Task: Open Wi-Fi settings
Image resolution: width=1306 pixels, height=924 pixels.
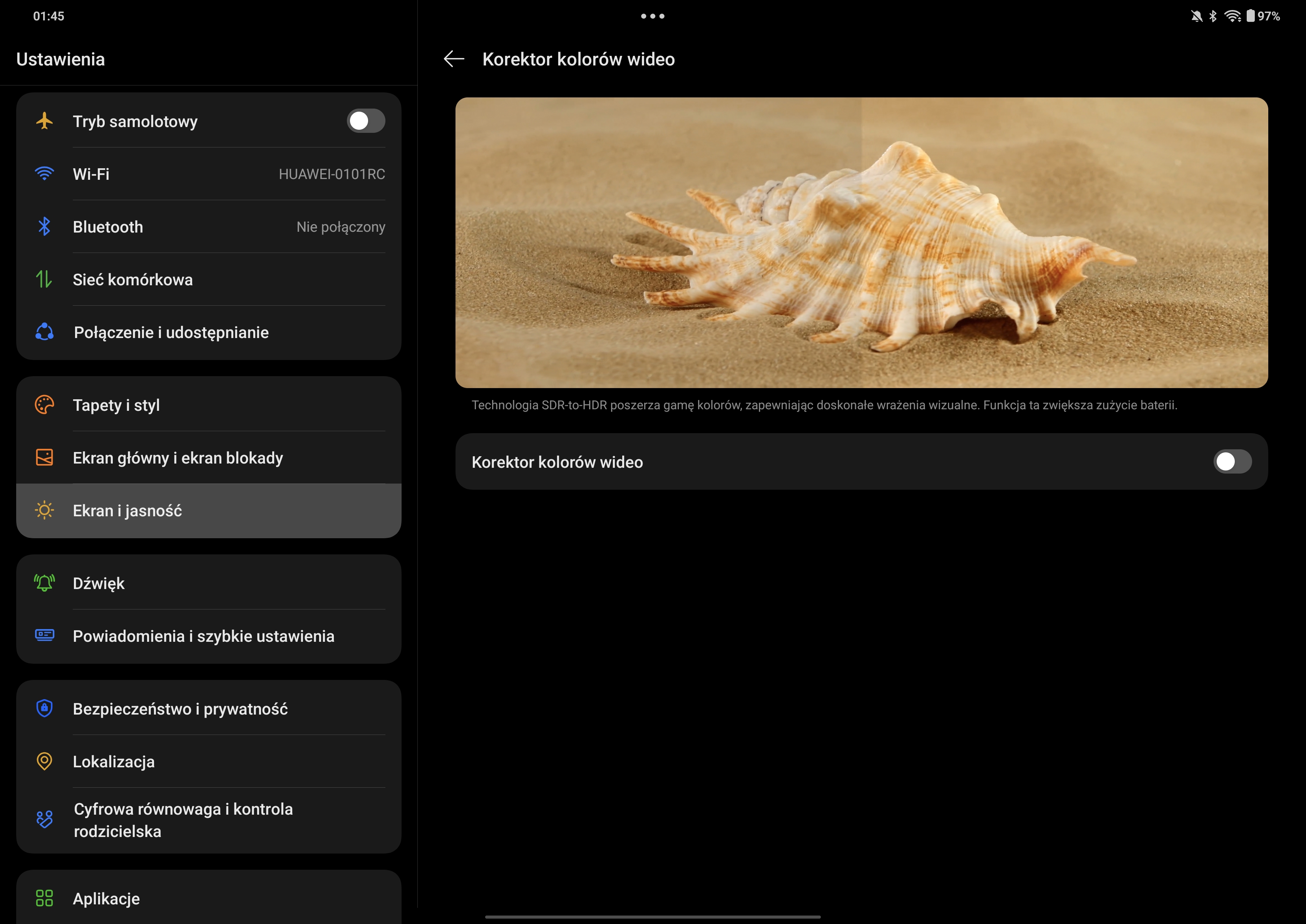Action: [x=209, y=174]
